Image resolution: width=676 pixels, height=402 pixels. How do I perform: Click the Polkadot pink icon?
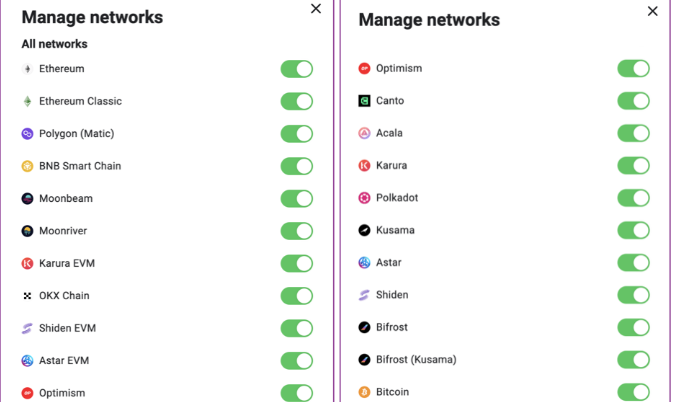pyautogui.click(x=364, y=198)
